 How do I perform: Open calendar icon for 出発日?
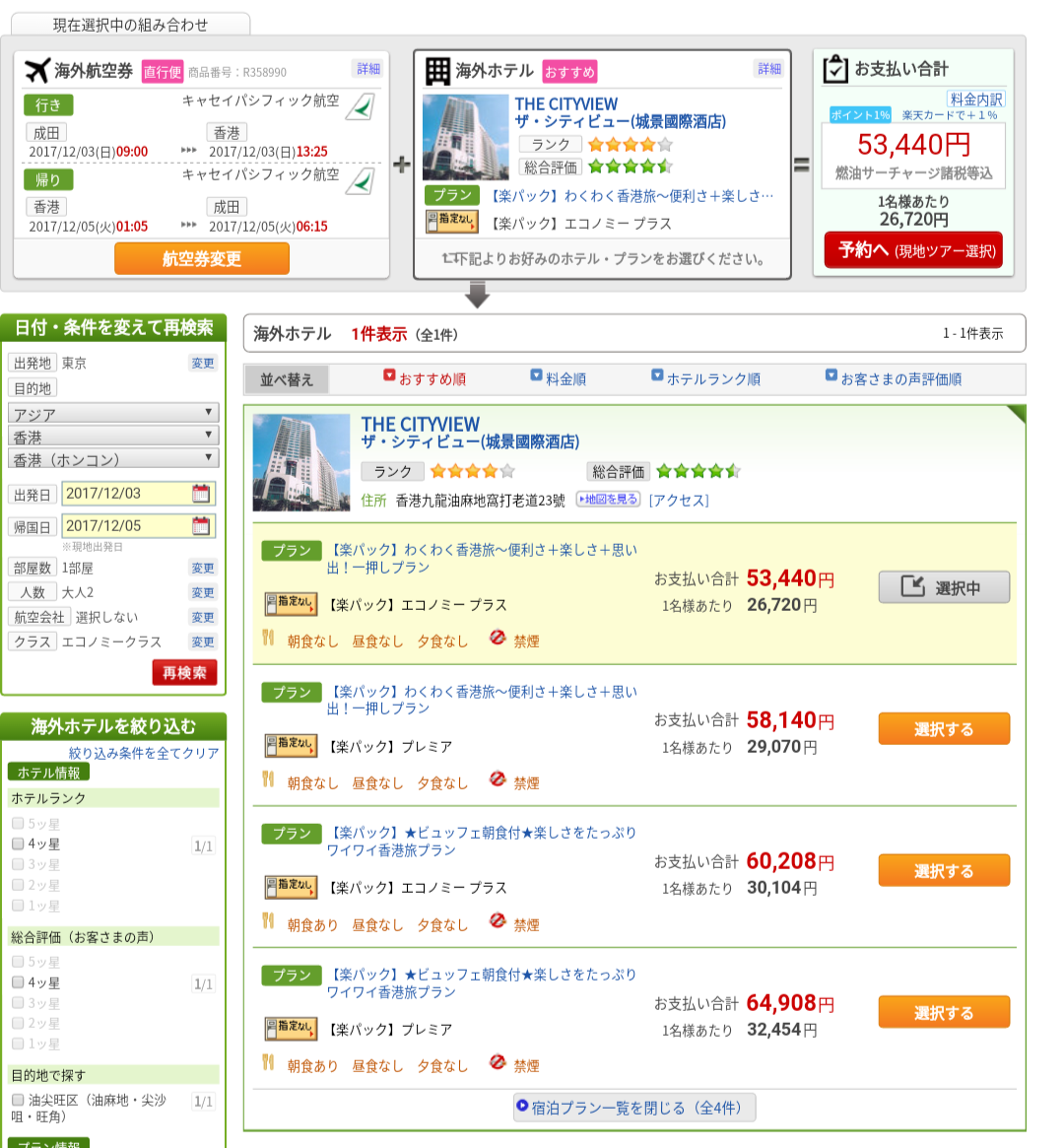[x=201, y=494]
